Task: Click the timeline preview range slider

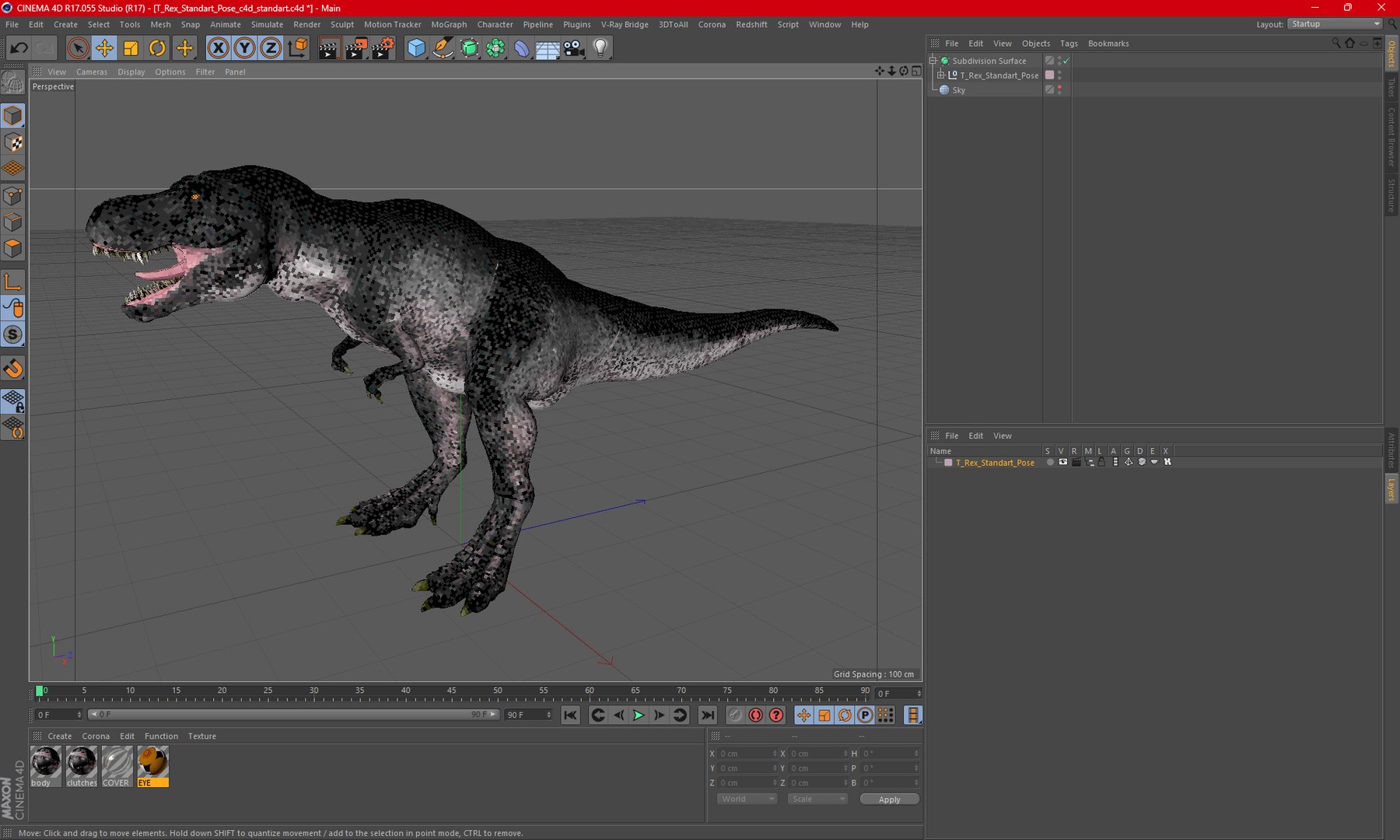Action: 293,714
